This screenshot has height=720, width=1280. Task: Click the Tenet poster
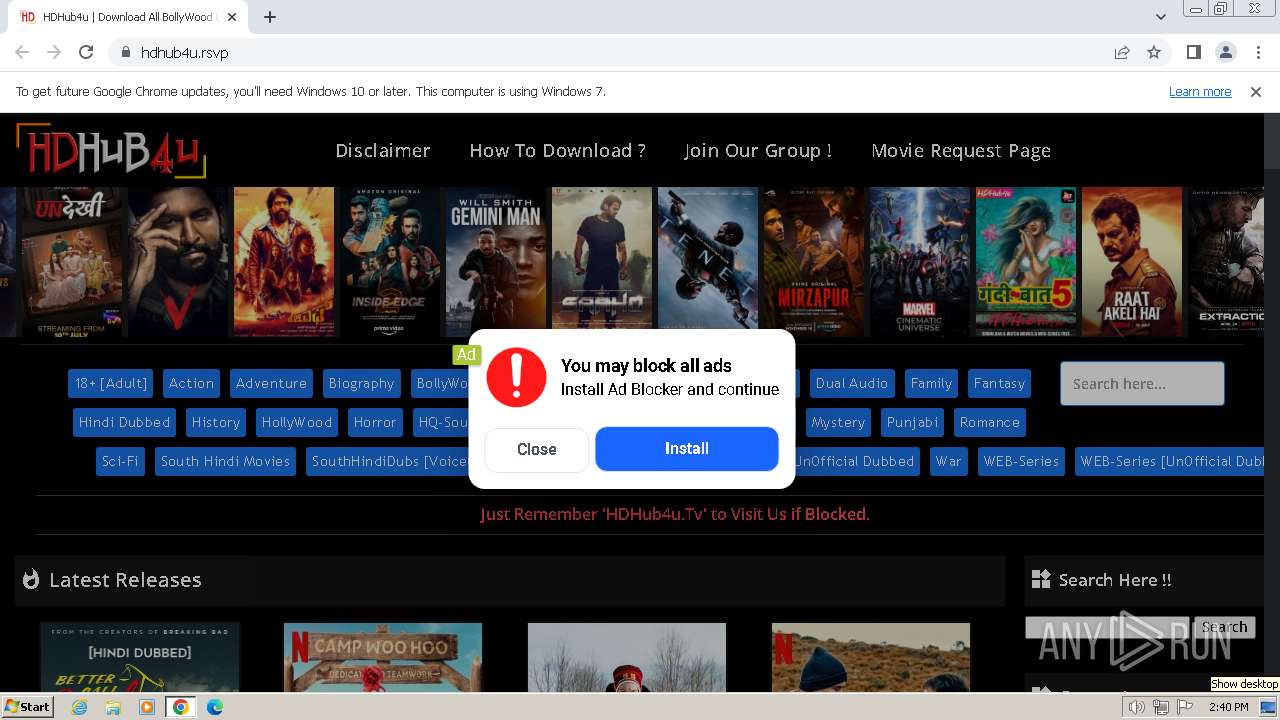708,262
